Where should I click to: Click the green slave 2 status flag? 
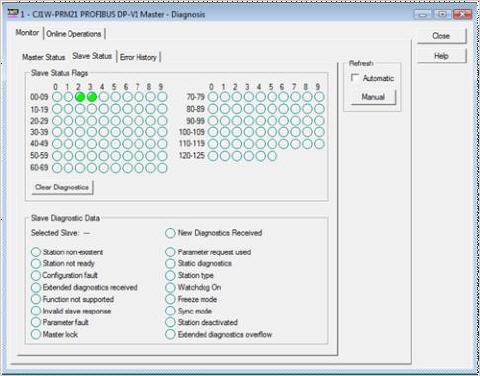point(80,97)
